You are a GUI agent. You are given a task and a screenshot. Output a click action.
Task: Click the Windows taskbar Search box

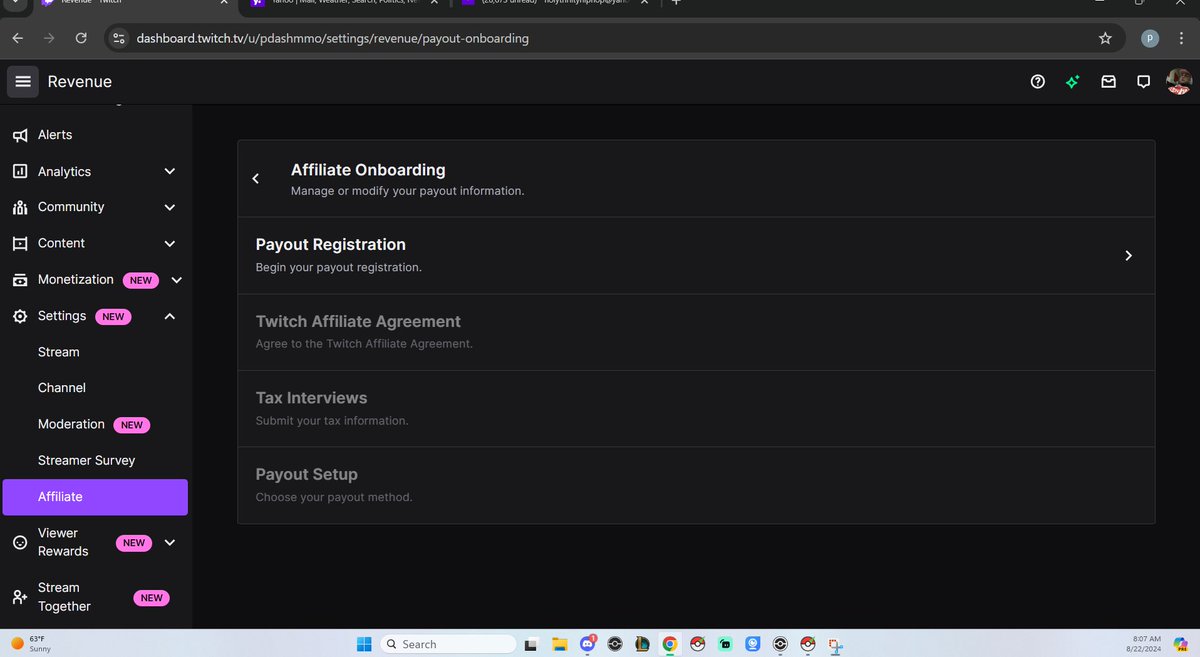447,644
